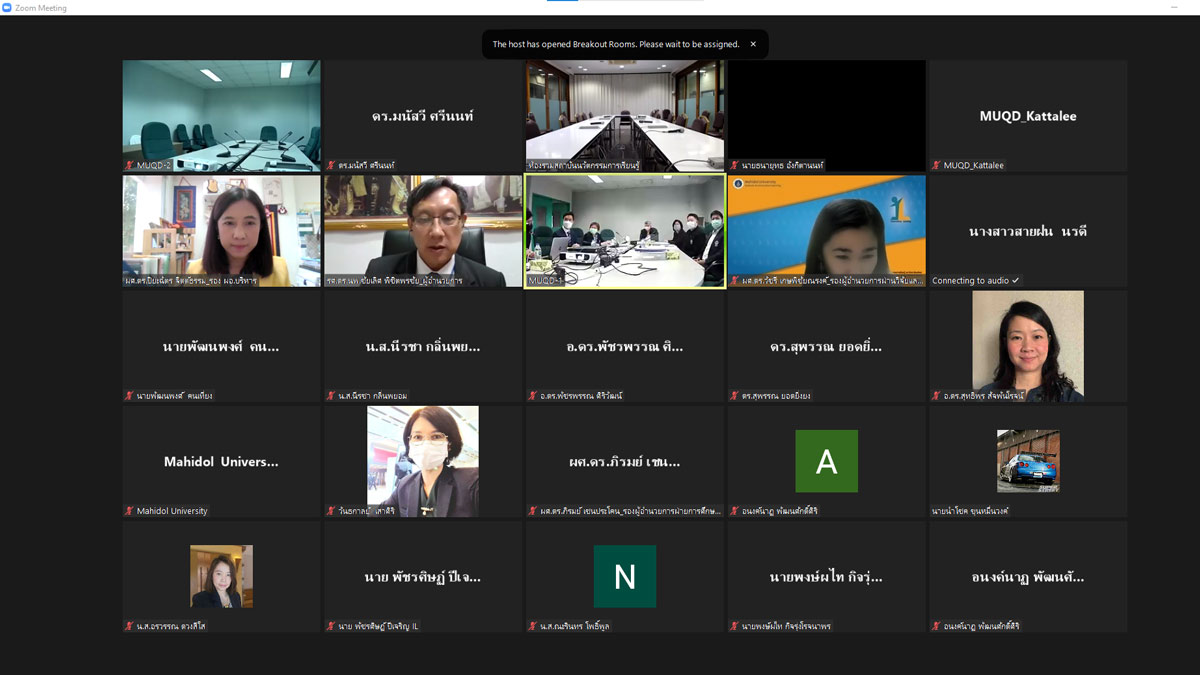Select the tile showing Connecting to audio
The image size is (1200, 675).
click(x=1028, y=232)
